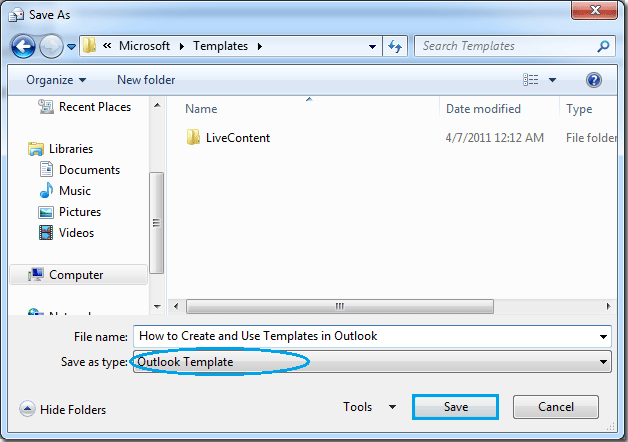628x442 pixels.
Task: Click the Music note icon
Action: pos(46,190)
